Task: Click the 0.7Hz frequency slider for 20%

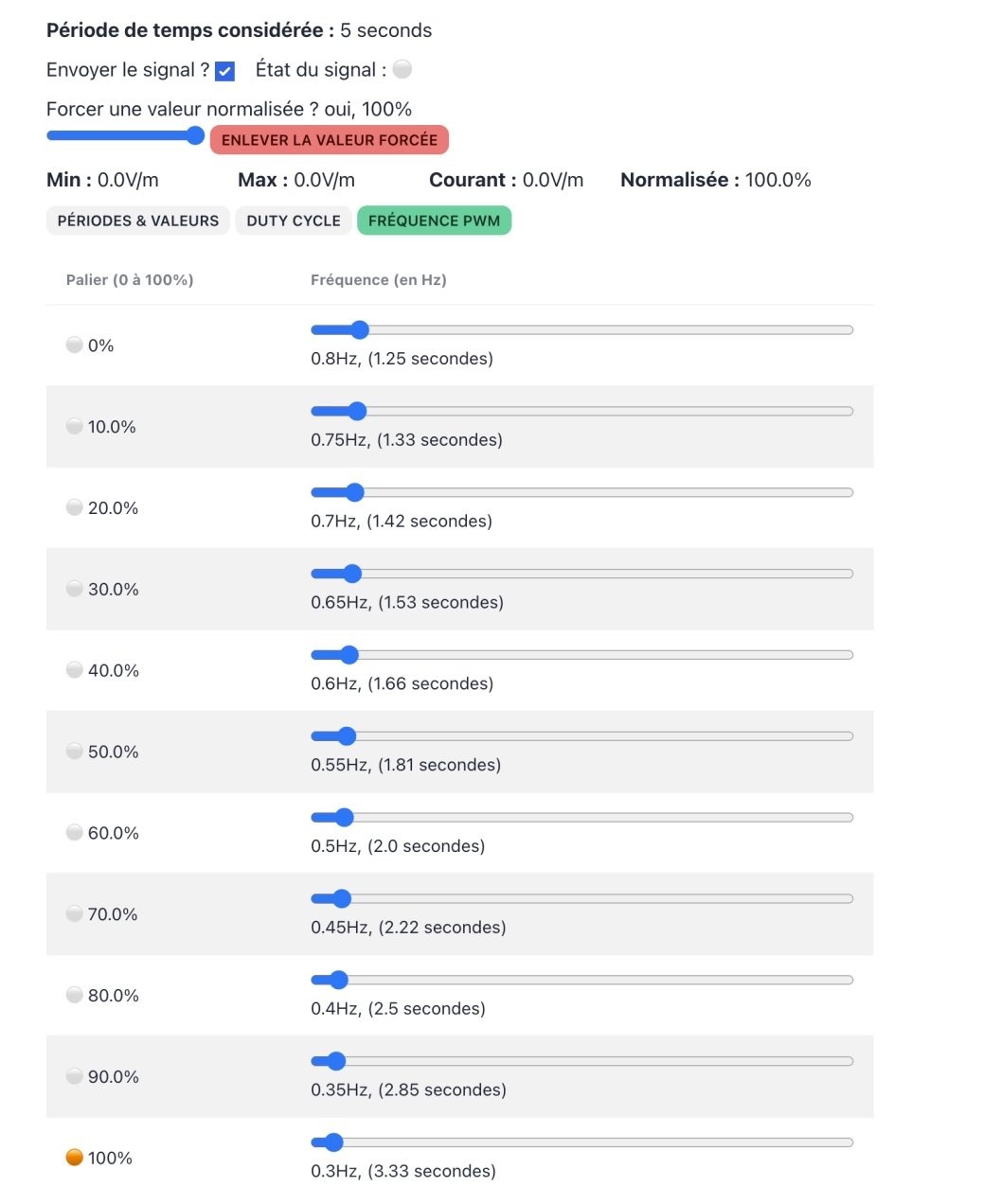Action: pyautogui.click(x=582, y=492)
